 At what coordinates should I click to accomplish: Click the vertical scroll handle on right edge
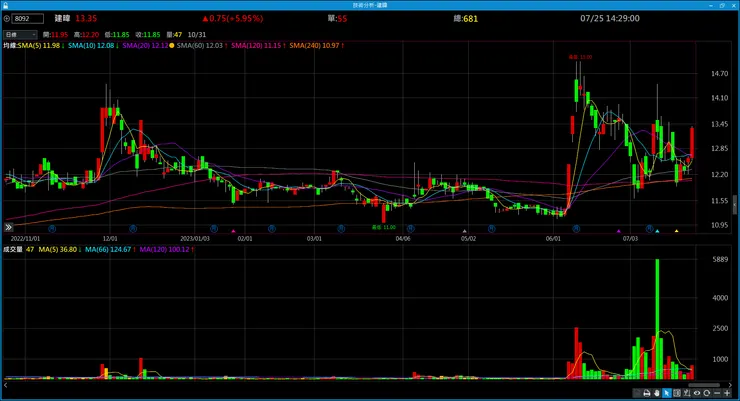click(734, 204)
